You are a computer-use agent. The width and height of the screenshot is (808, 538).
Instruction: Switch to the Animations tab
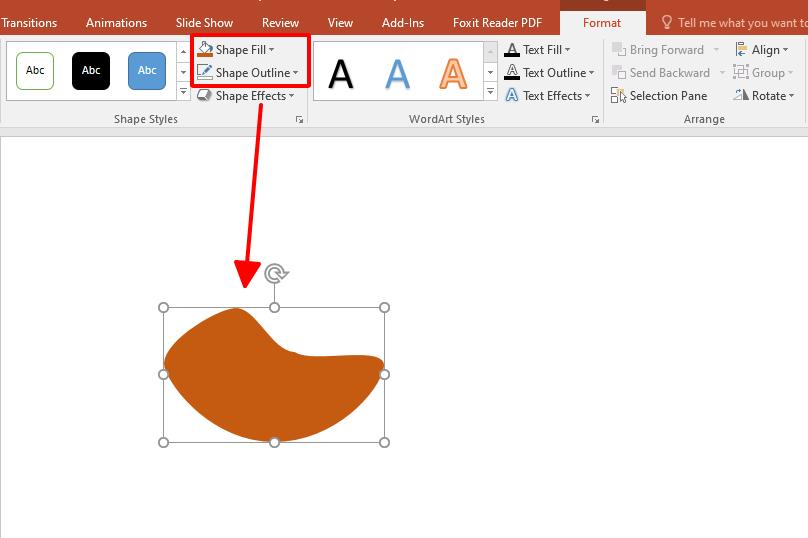coord(116,23)
